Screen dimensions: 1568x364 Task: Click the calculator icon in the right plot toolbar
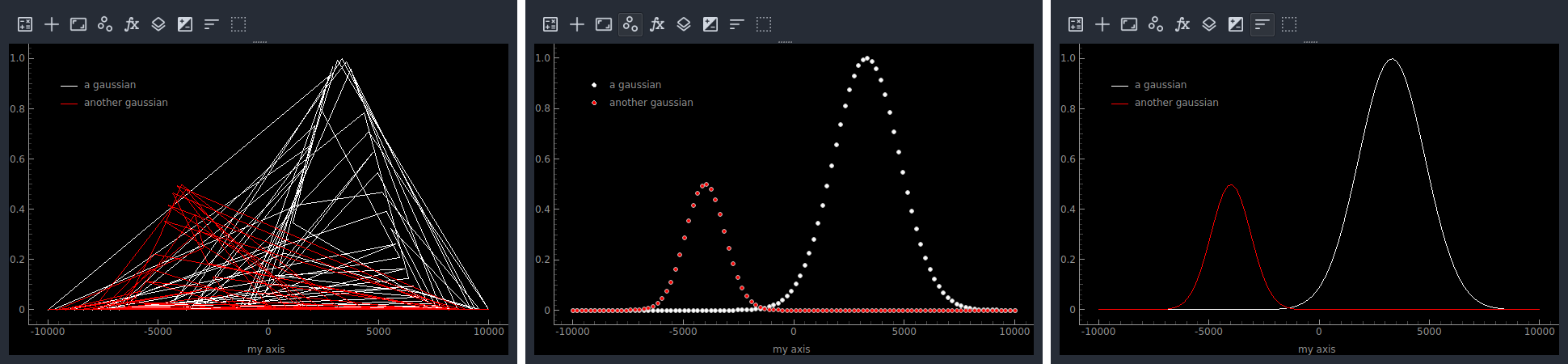tap(1076, 24)
